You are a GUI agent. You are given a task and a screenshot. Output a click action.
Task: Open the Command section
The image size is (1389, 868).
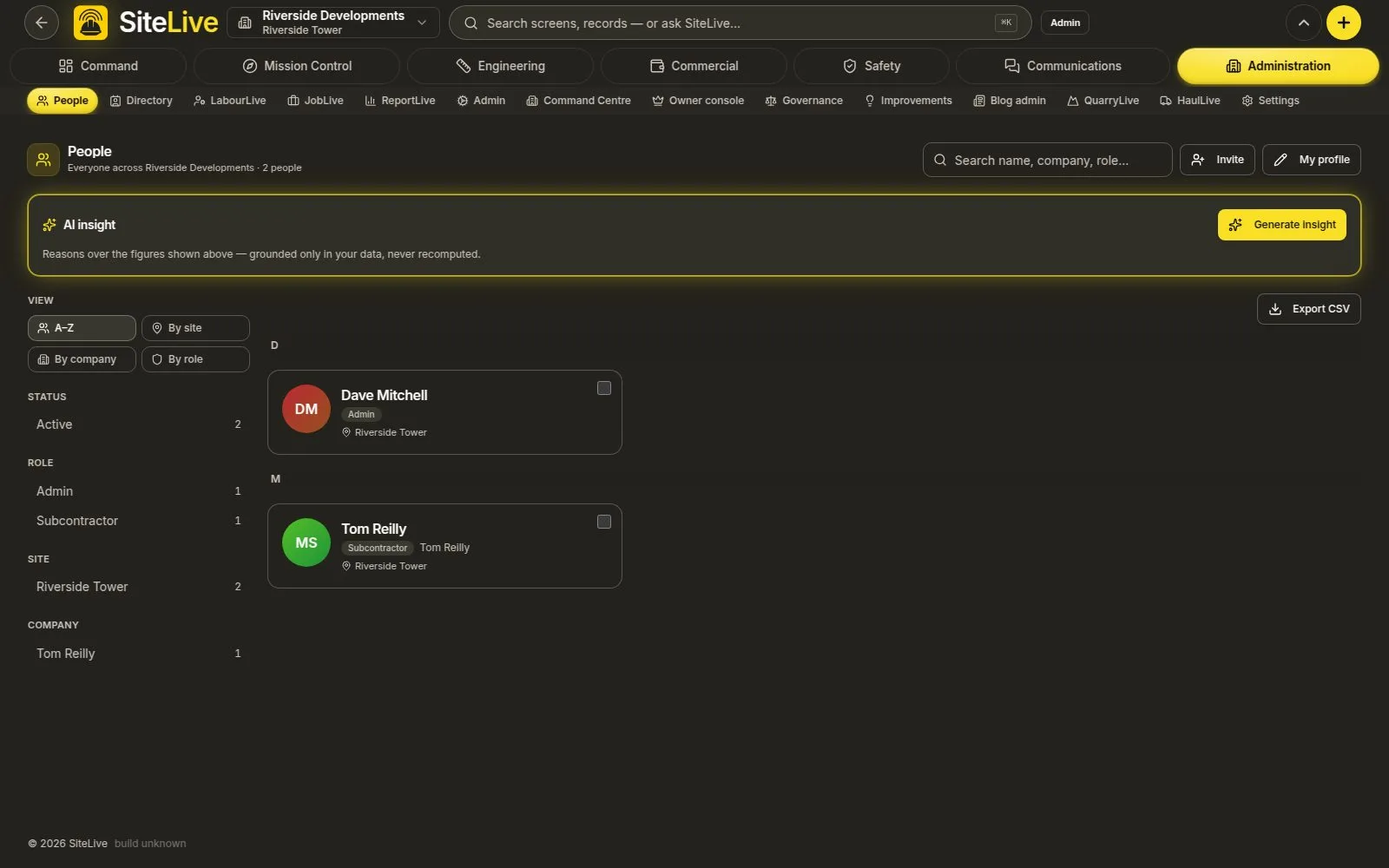(98, 66)
